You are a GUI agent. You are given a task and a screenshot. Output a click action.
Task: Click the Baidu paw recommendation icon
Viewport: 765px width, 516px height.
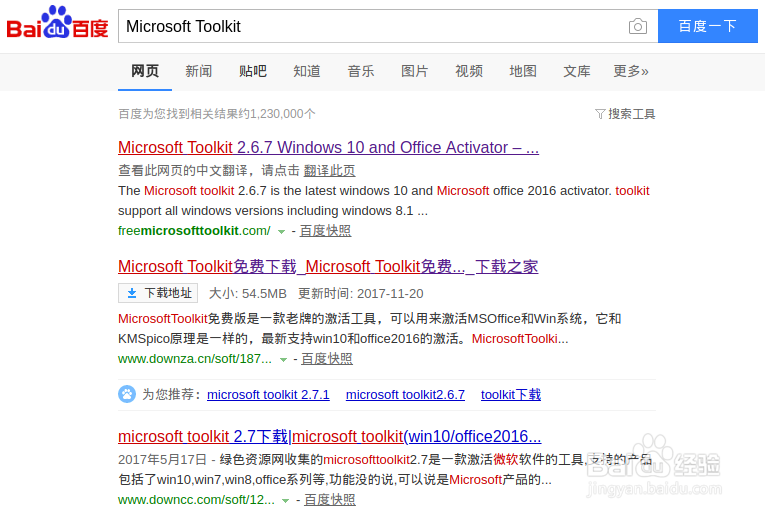tap(127, 394)
